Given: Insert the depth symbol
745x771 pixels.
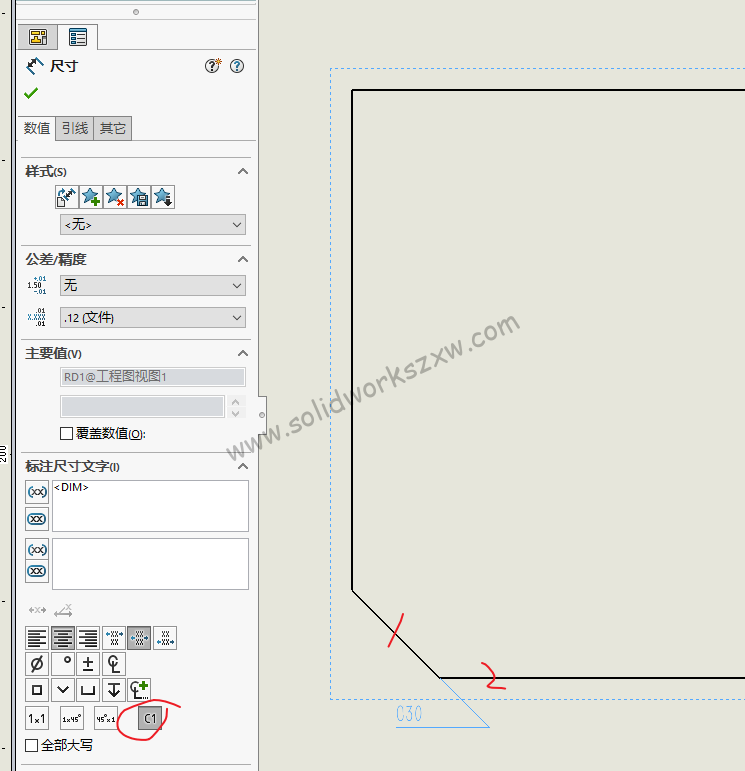Looking at the screenshot, I should (x=114, y=690).
